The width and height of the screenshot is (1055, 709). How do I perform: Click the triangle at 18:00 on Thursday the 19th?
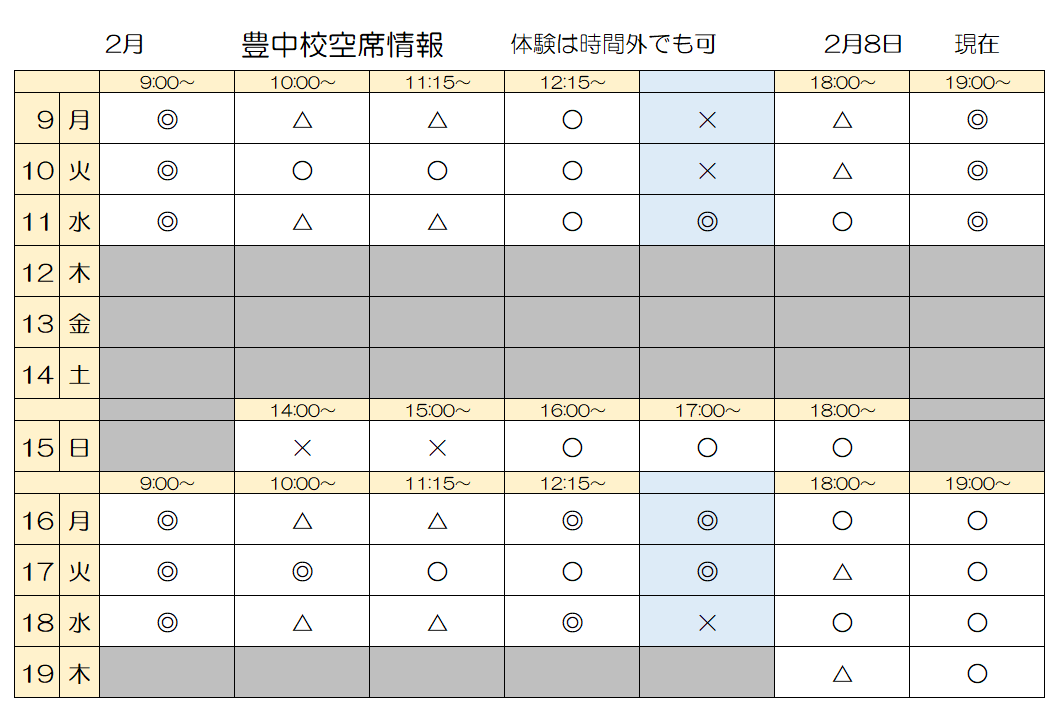point(842,674)
